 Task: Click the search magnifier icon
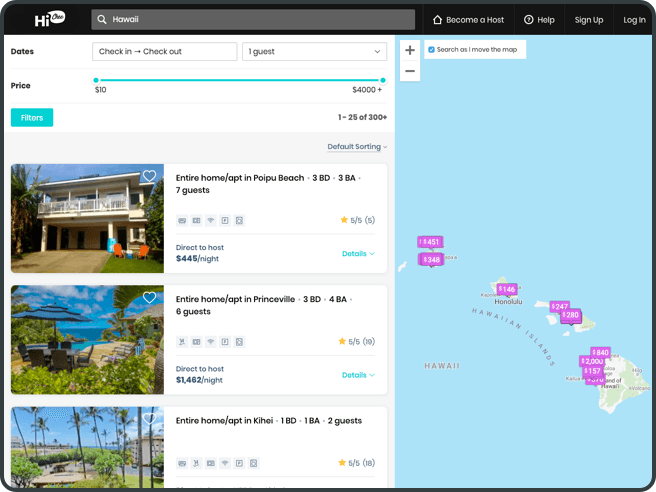pyautogui.click(x=102, y=19)
